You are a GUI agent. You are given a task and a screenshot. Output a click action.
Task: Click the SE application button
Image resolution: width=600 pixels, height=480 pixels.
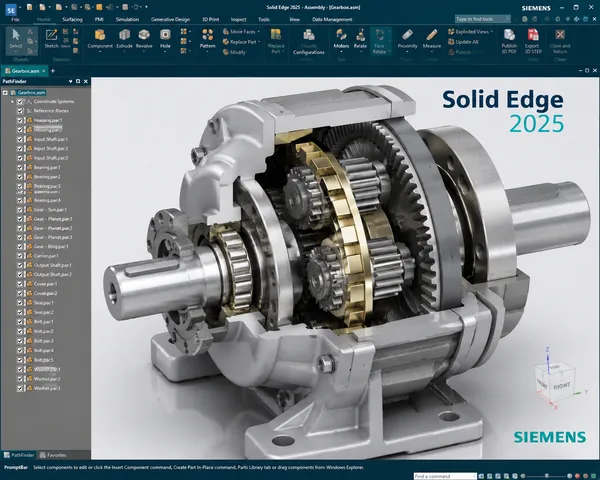click(x=11, y=10)
